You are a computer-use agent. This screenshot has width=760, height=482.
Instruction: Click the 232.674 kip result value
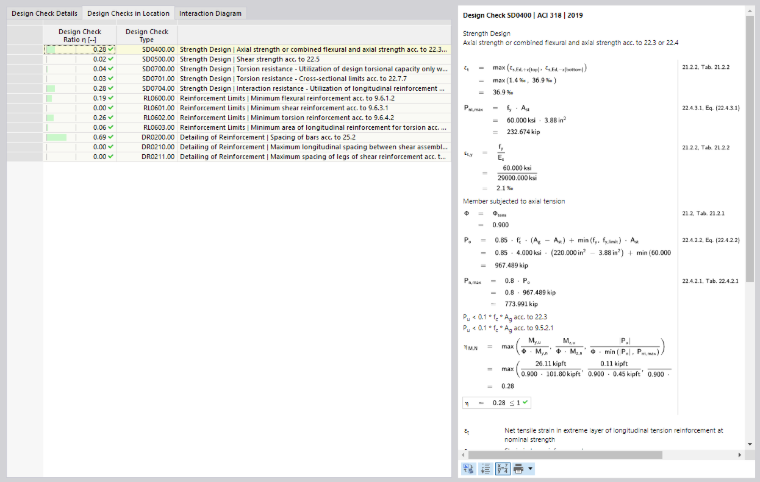(523, 132)
